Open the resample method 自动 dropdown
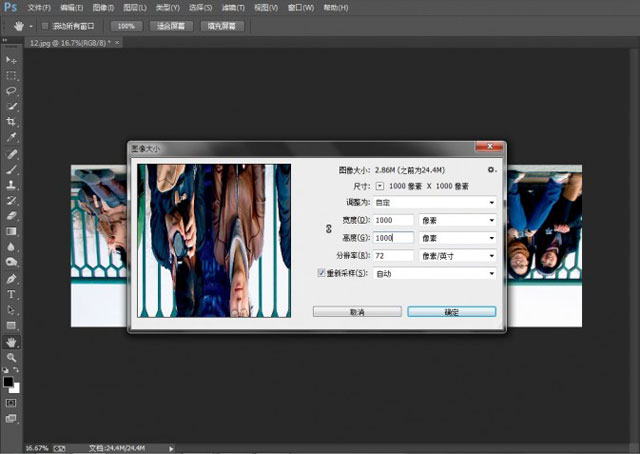 (x=435, y=273)
